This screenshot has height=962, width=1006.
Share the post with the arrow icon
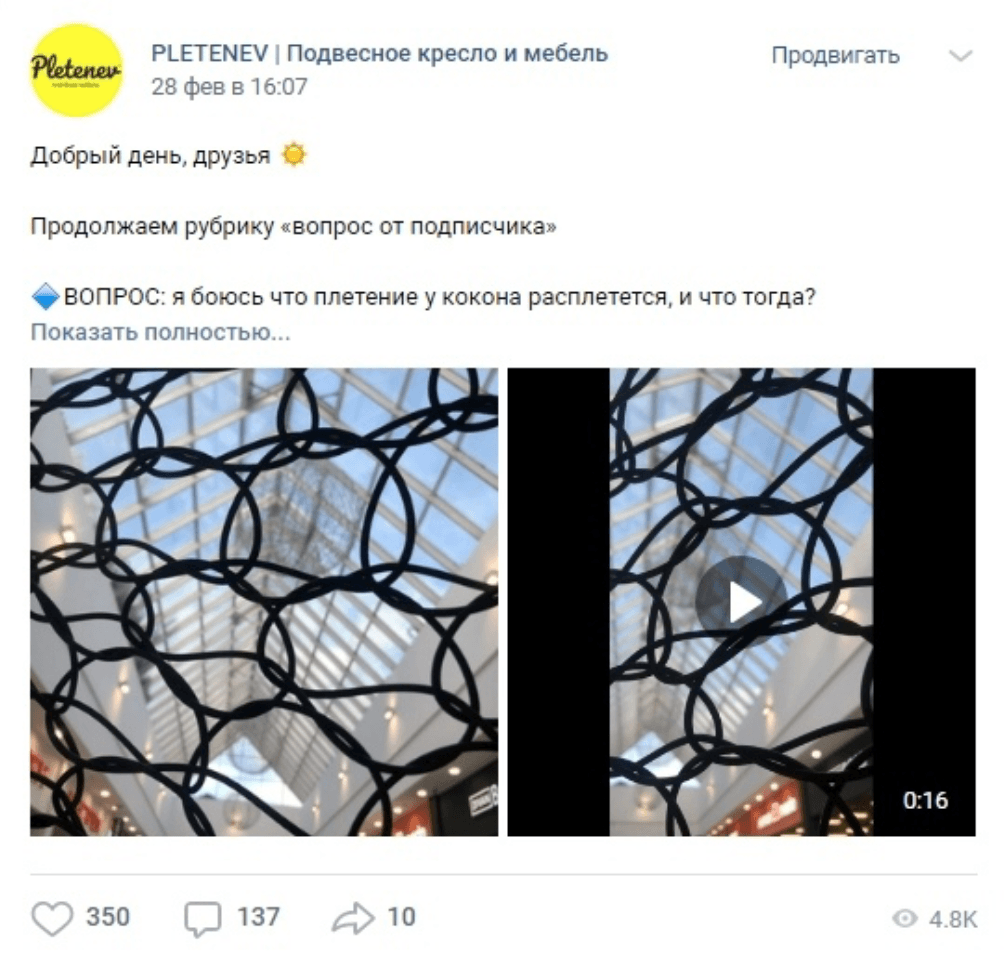coord(353,918)
